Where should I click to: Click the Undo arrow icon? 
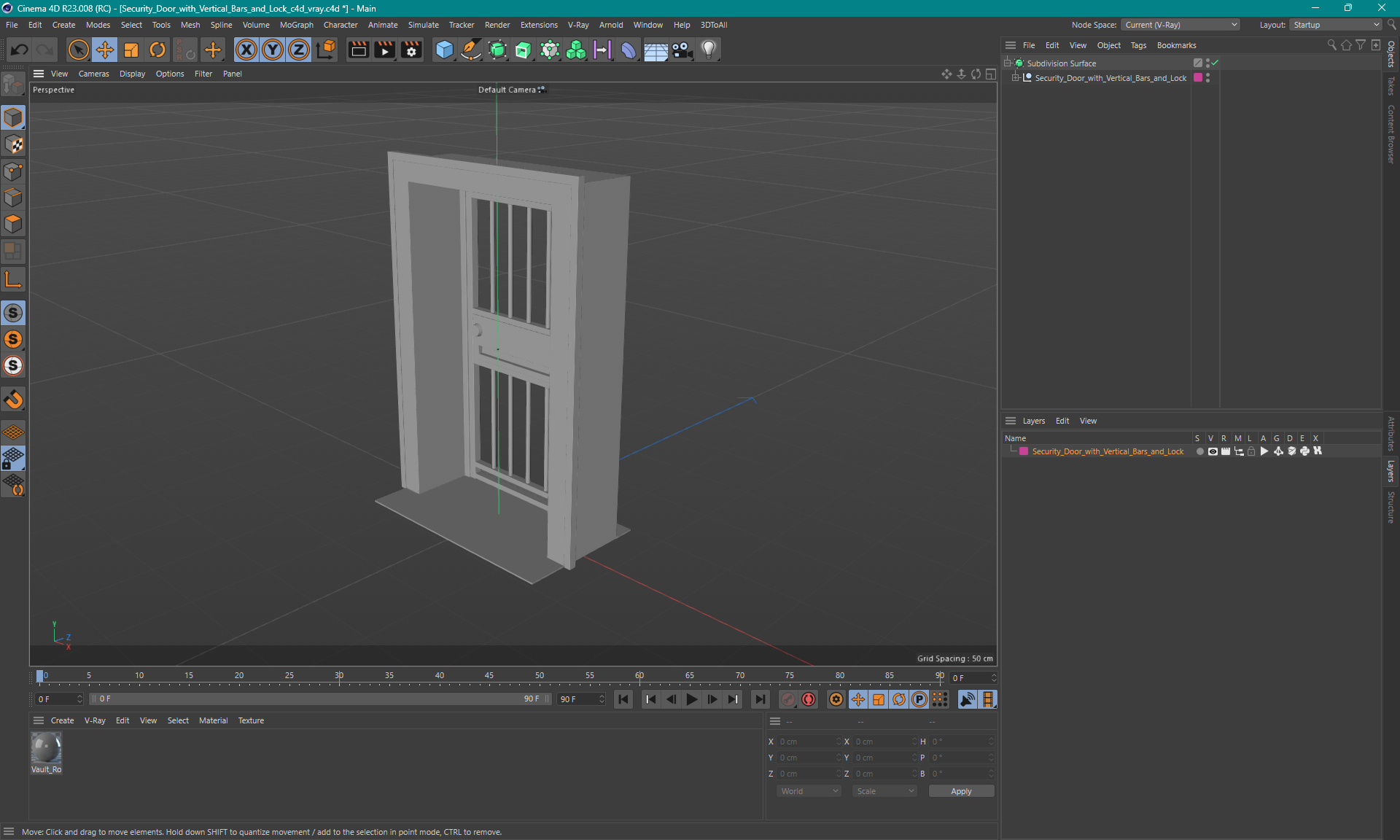pos(20,50)
